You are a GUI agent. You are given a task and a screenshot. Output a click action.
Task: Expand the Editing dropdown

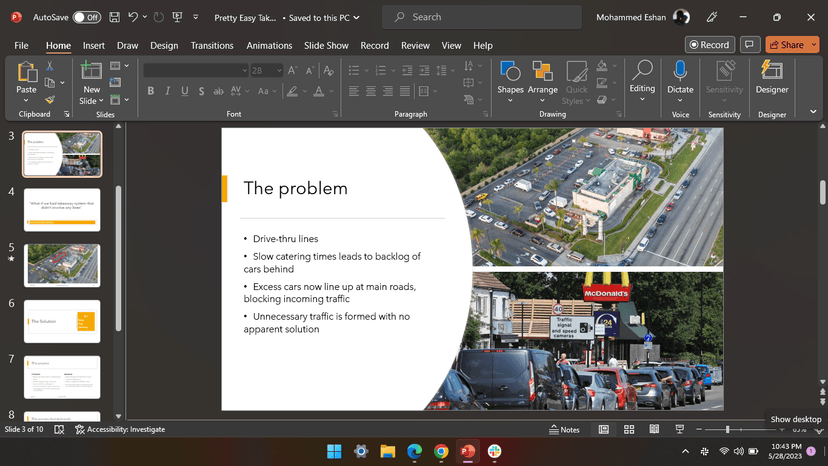pos(642,99)
